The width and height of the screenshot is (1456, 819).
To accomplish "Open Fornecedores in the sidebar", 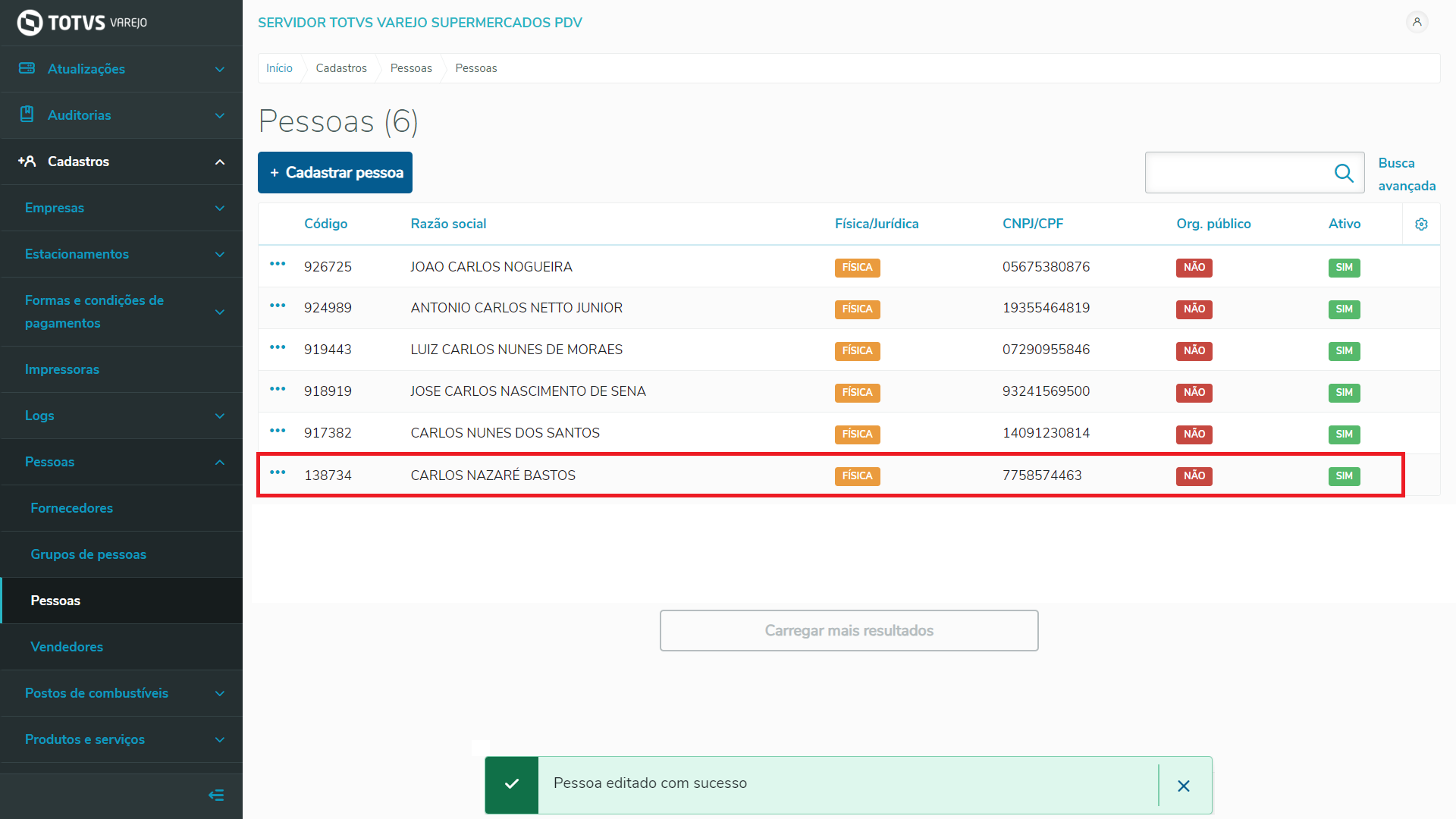I will point(72,508).
